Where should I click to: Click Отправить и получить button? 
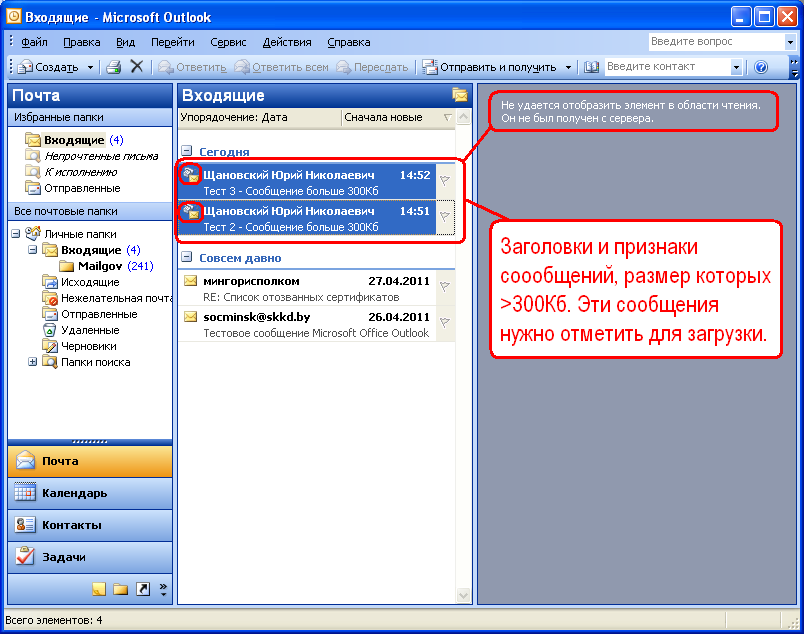coord(490,67)
